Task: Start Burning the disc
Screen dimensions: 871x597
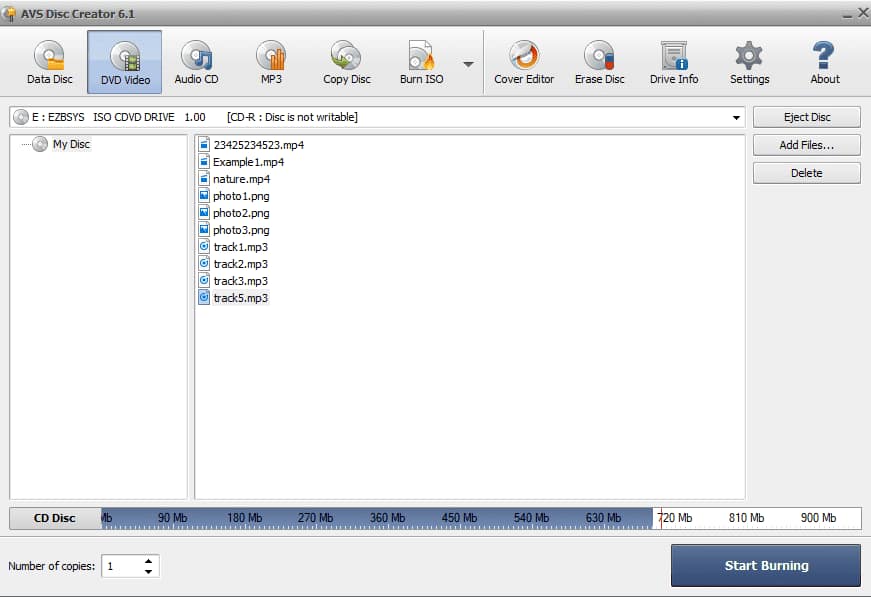Action: (x=765, y=565)
